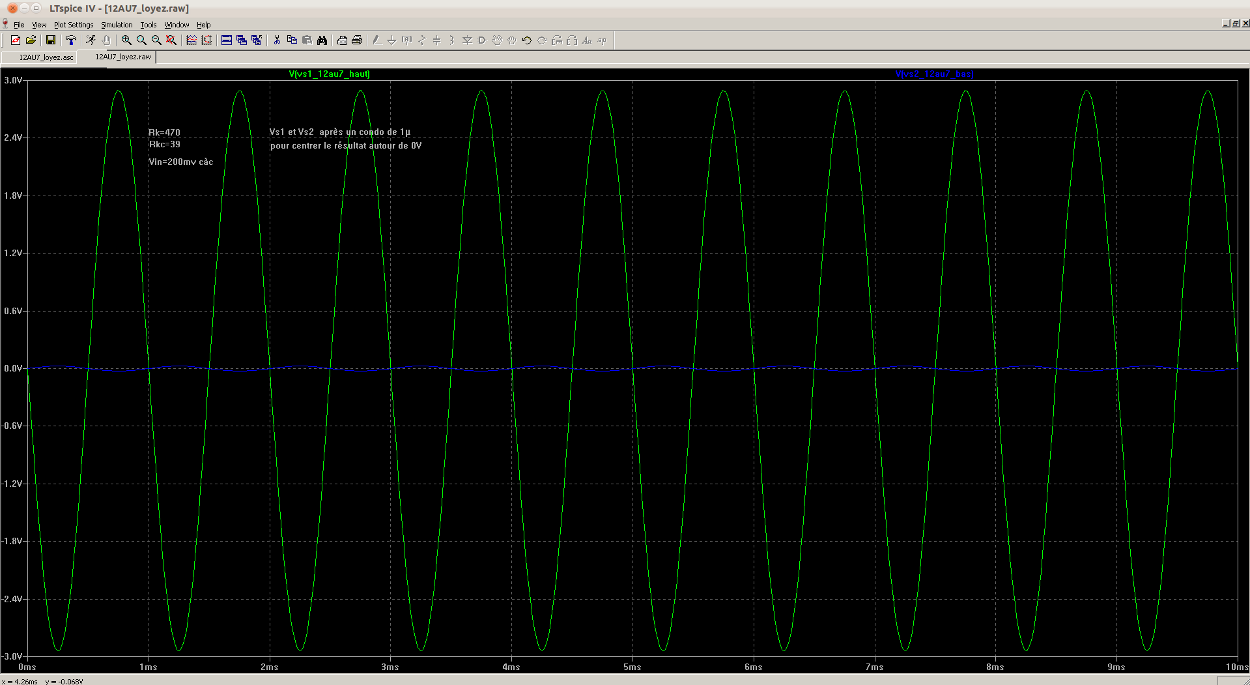The image size is (1250, 685).
Task: Tile the windows with the split-pane icon
Action: (x=226, y=40)
